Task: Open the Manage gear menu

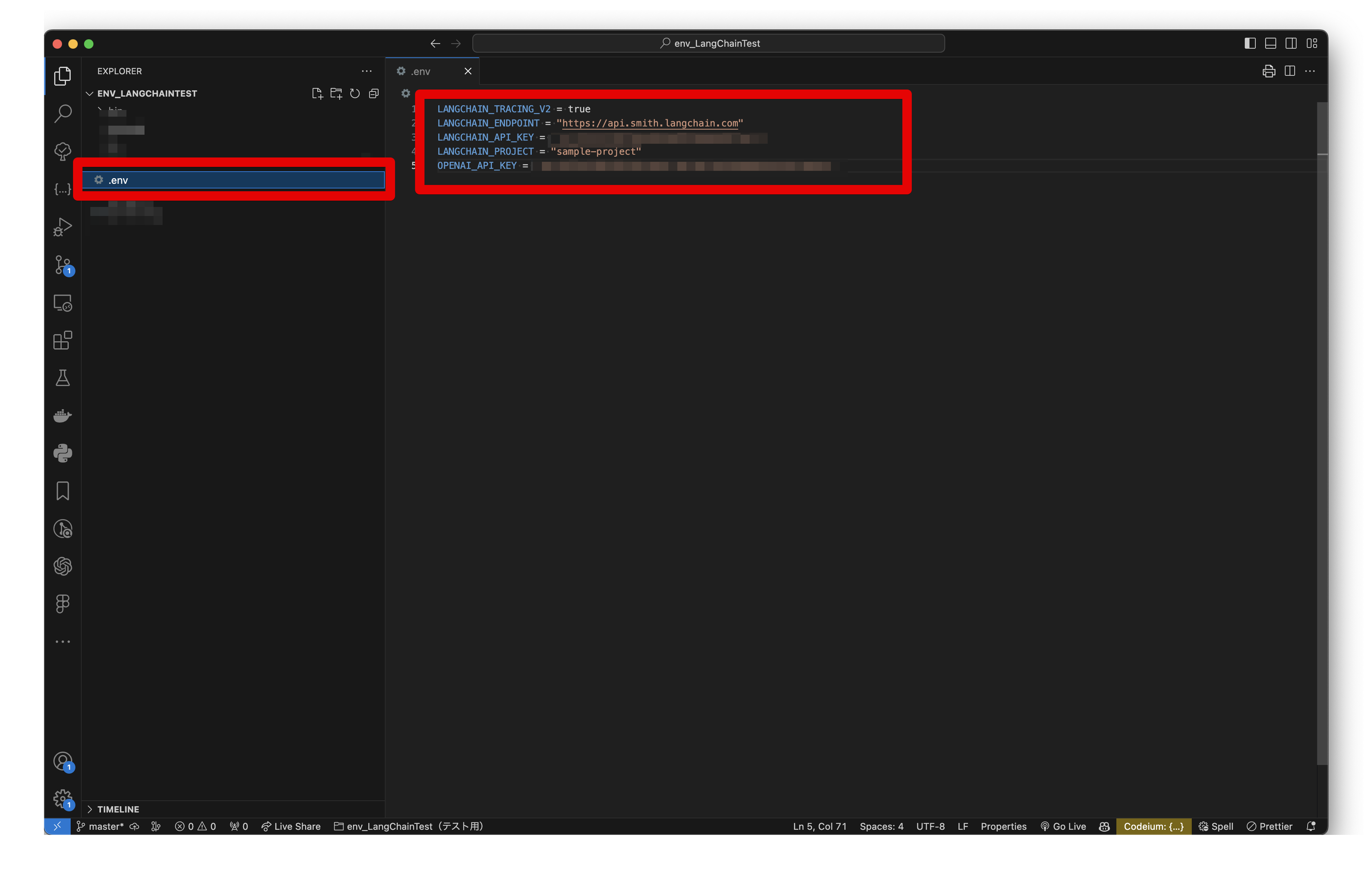Action: coord(62,799)
